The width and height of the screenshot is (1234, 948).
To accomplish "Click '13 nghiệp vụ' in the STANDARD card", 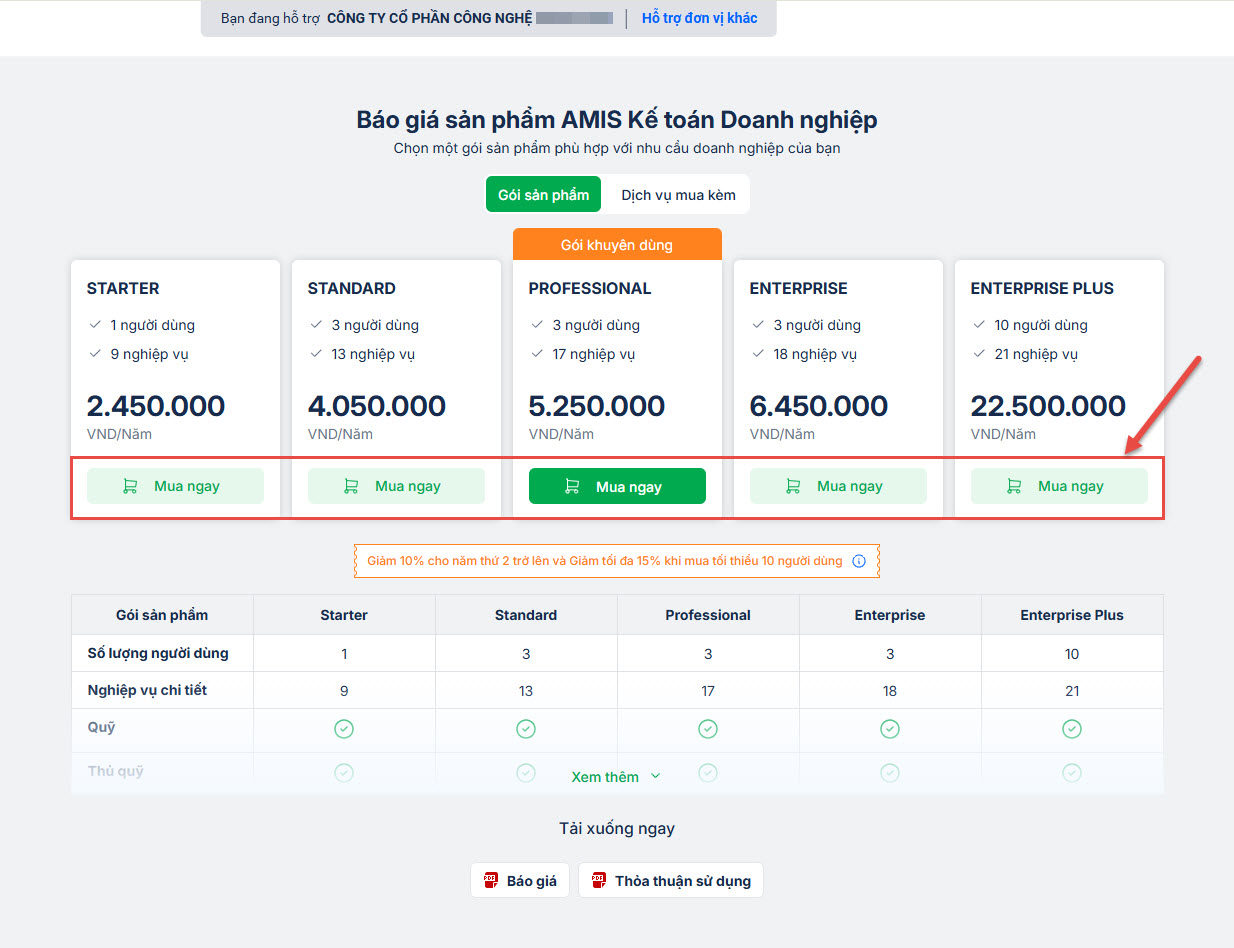I will [x=373, y=354].
